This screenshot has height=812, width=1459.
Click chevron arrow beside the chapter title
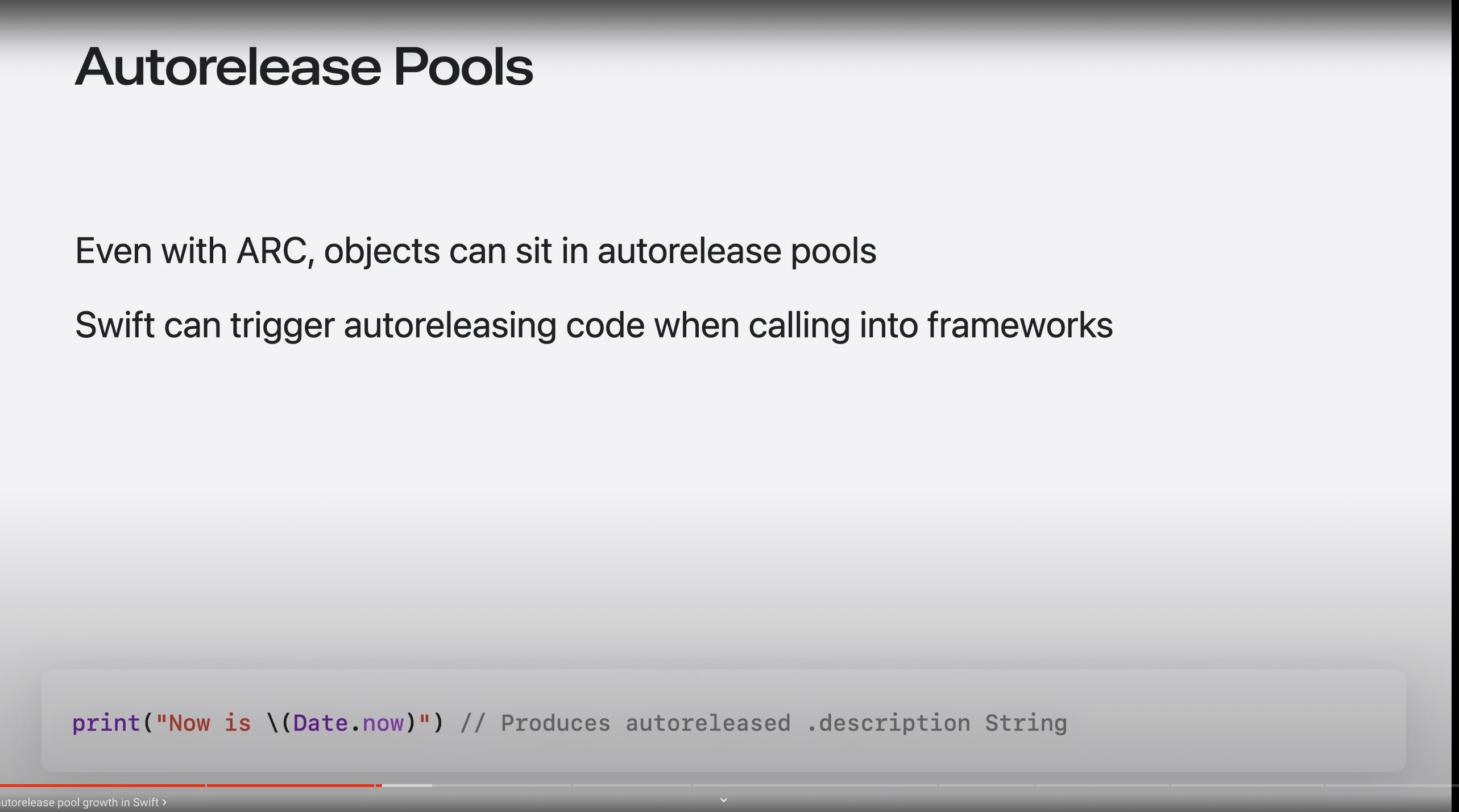click(164, 802)
